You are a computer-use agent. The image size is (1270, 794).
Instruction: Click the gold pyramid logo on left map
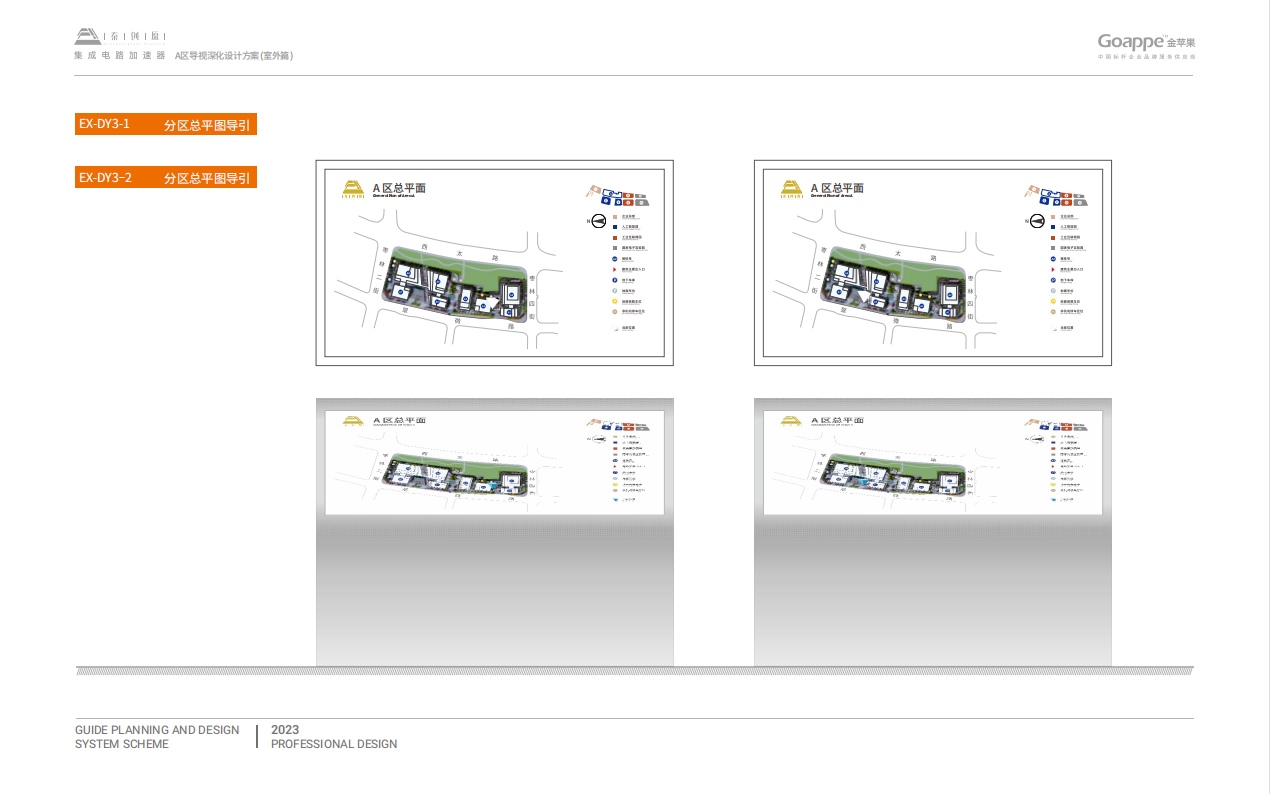pos(351,189)
